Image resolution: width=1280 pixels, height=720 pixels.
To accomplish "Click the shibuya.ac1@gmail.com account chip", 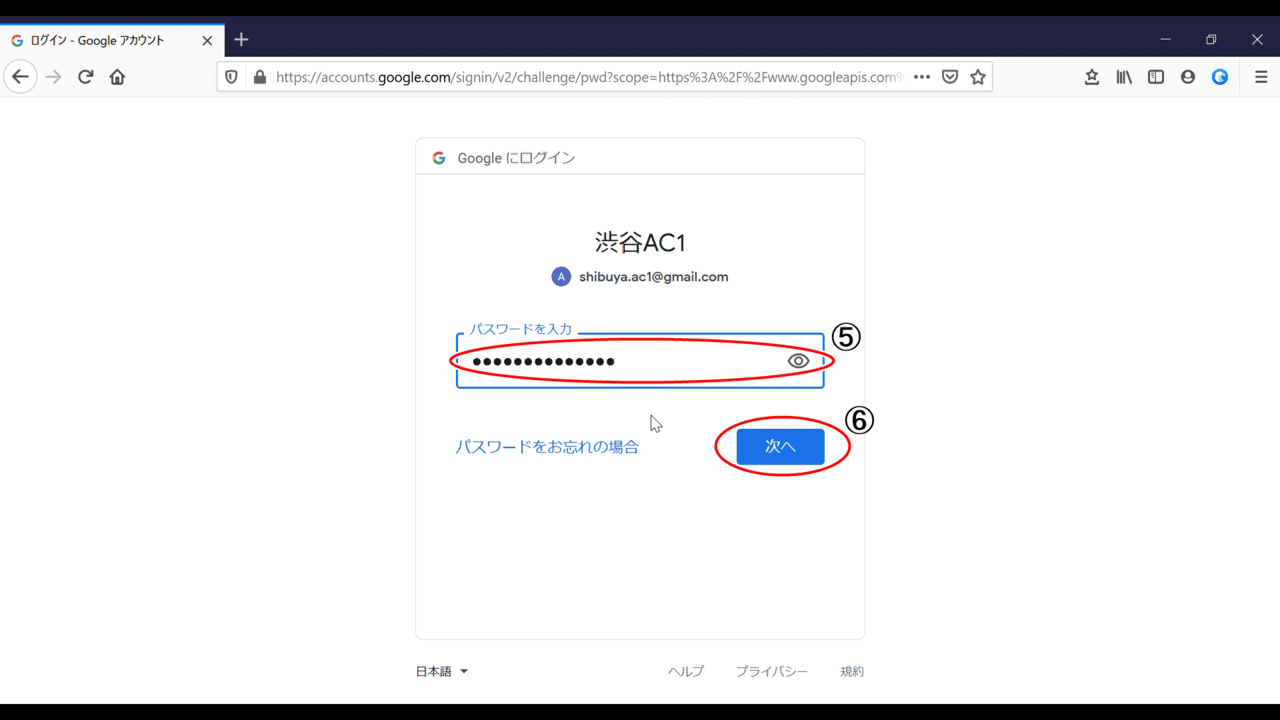I will pos(640,277).
